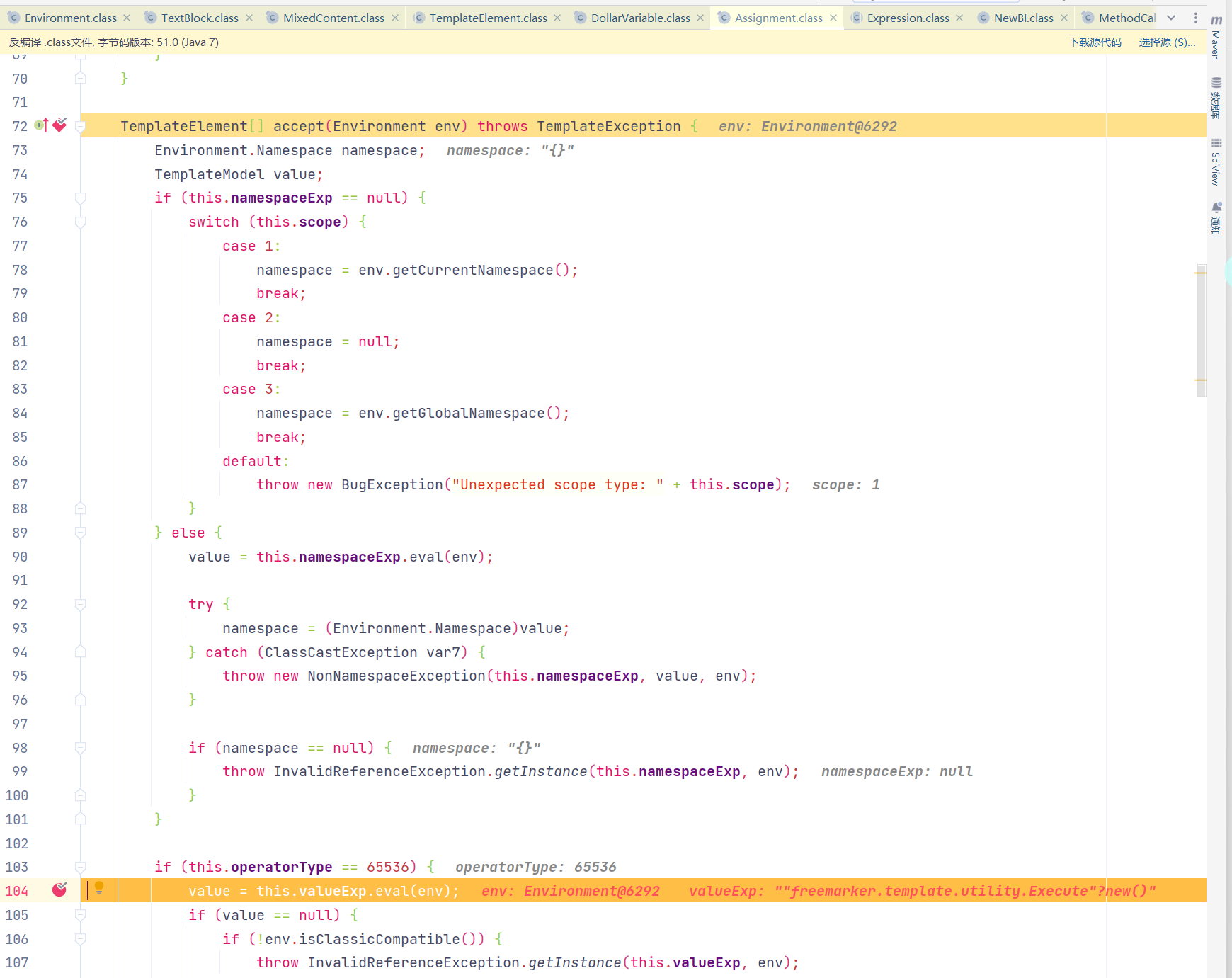
Task: Click the lightbulb intention icon on line 104
Action: point(99,888)
